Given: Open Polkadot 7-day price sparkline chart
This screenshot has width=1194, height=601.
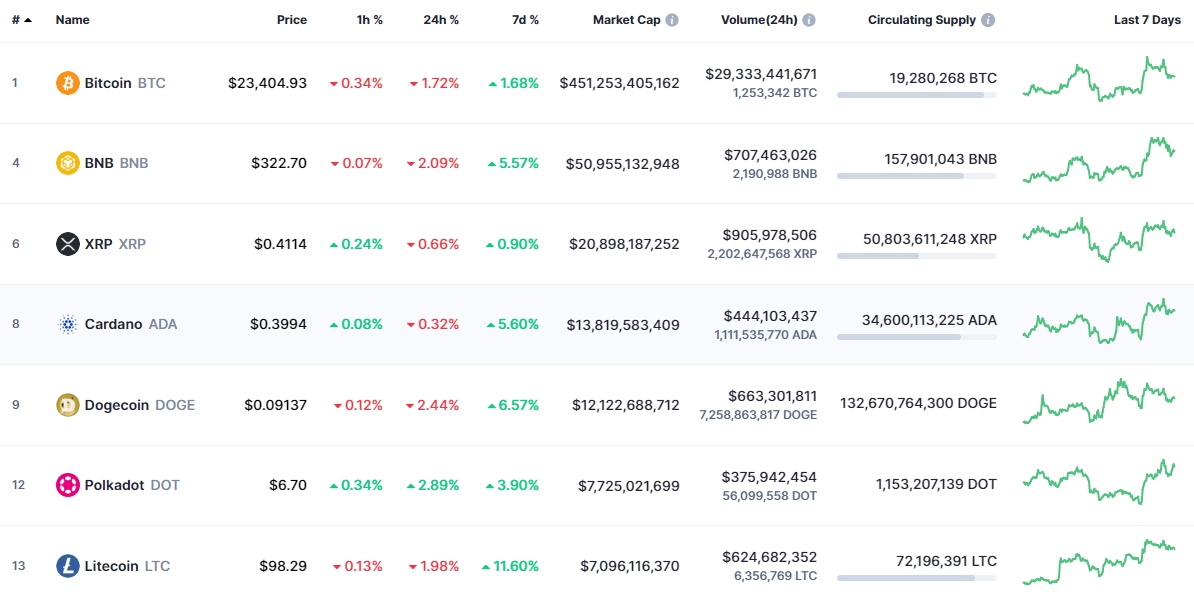Looking at the screenshot, I should (x=1099, y=482).
